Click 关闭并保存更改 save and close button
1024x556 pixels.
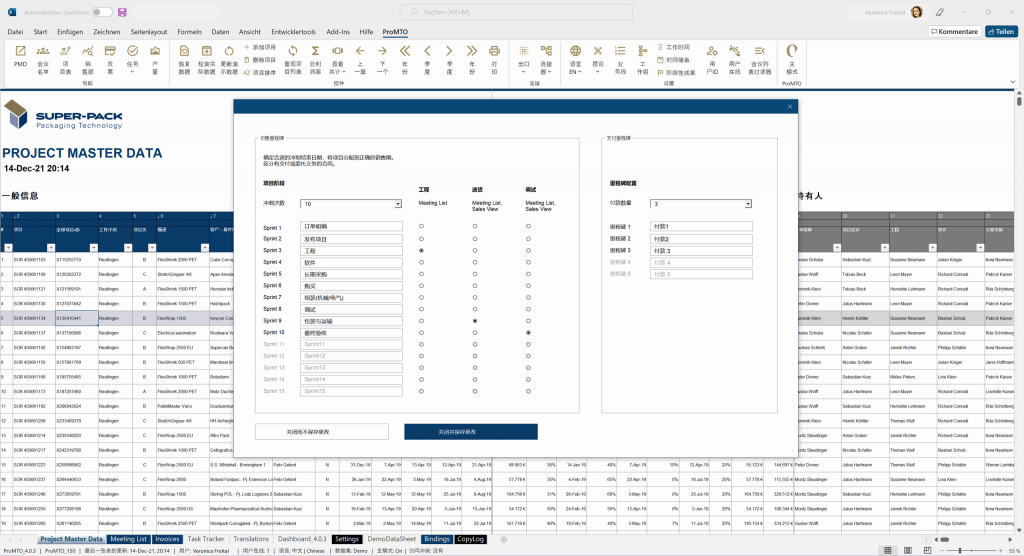(470, 432)
